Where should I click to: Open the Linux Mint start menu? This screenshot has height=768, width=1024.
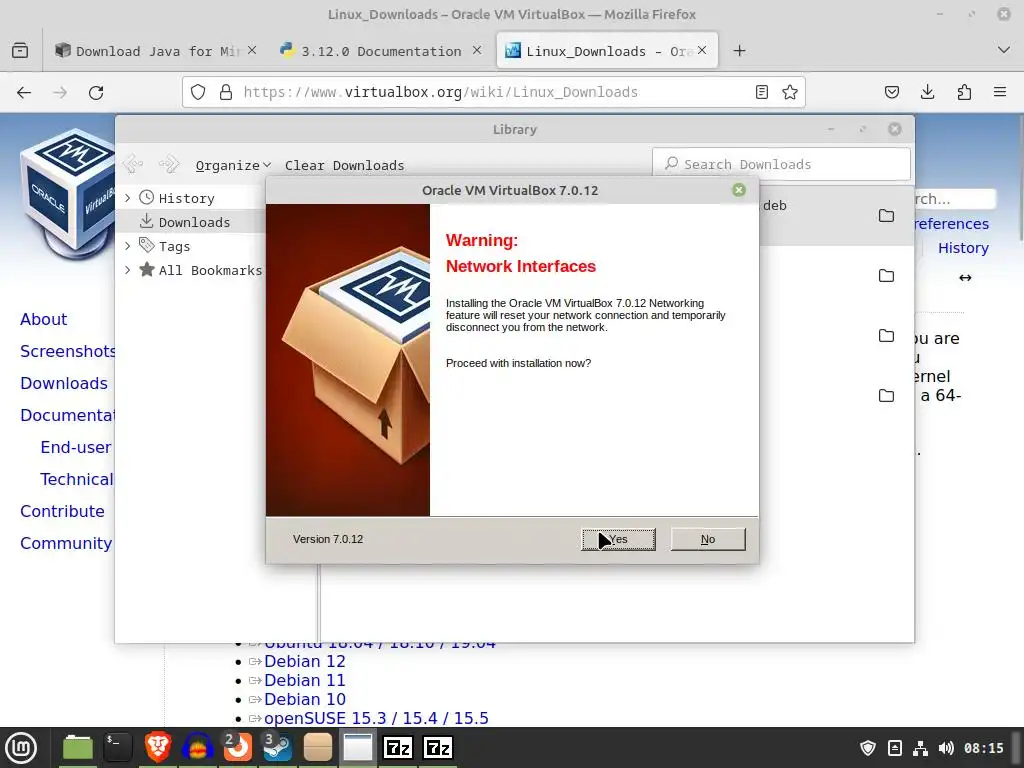pyautogui.click(x=21, y=748)
